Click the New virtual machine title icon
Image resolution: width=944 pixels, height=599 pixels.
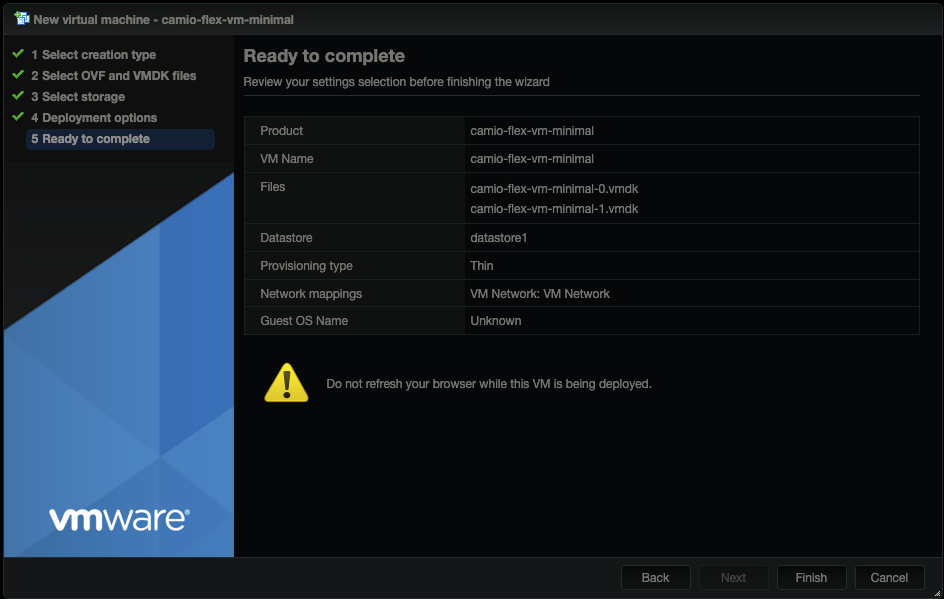point(21,19)
